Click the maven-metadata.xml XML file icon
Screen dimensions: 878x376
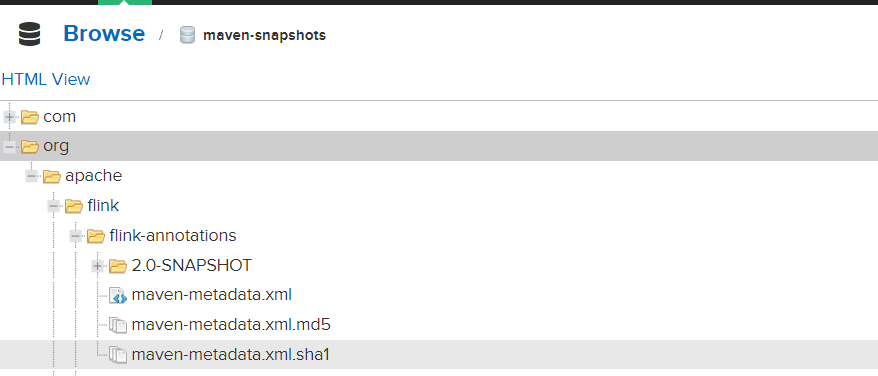pyautogui.click(x=118, y=295)
